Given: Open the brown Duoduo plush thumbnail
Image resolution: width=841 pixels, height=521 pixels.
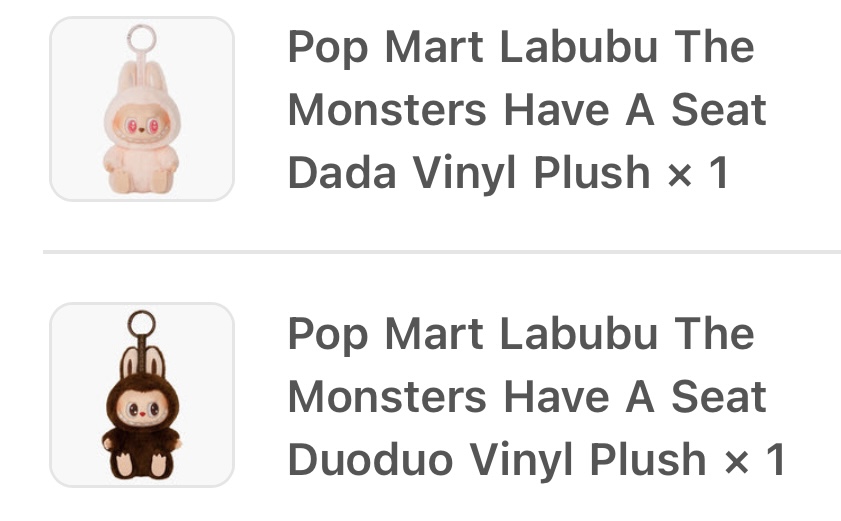Looking at the screenshot, I should click(x=142, y=395).
